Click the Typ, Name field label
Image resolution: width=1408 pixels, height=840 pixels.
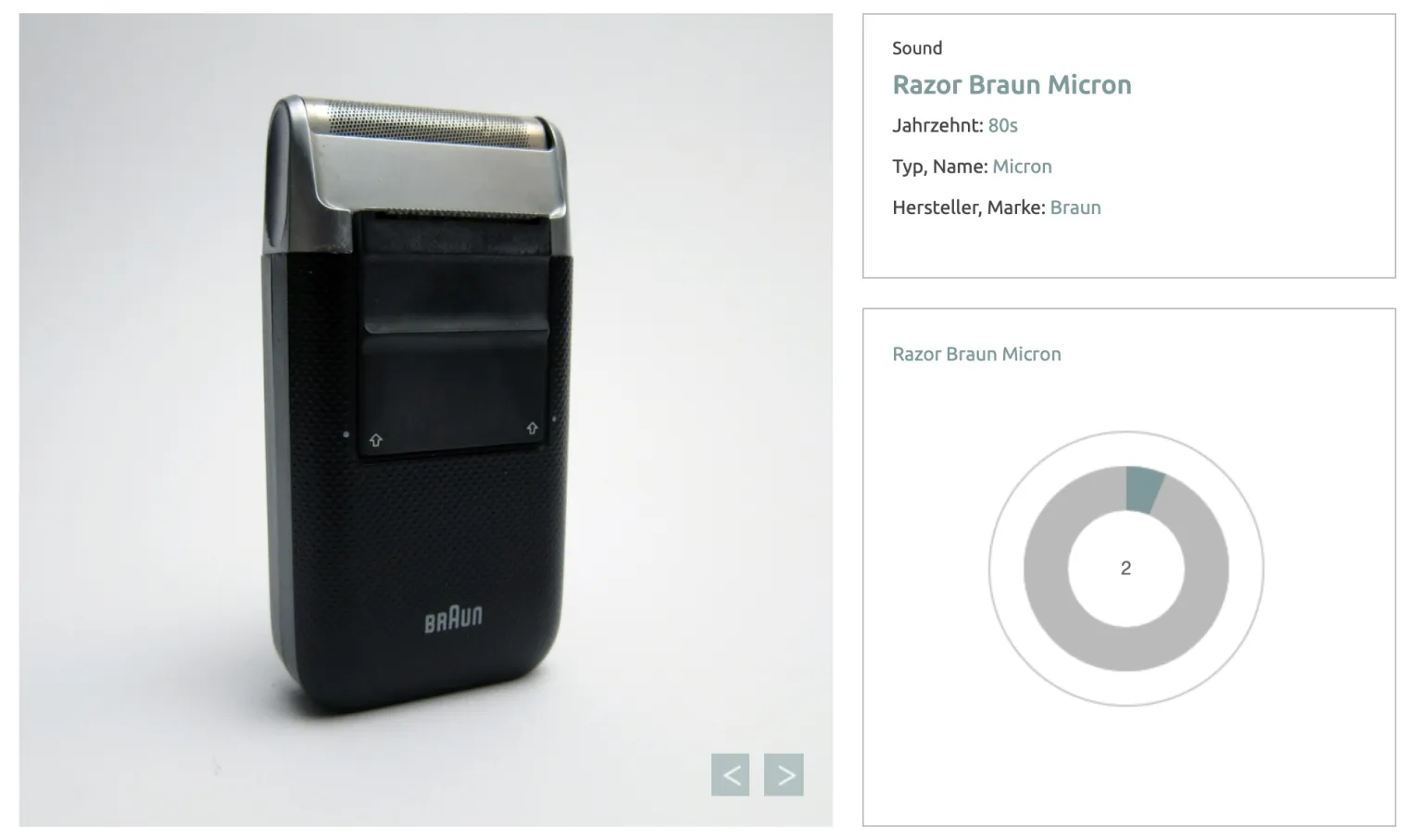click(940, 167)
